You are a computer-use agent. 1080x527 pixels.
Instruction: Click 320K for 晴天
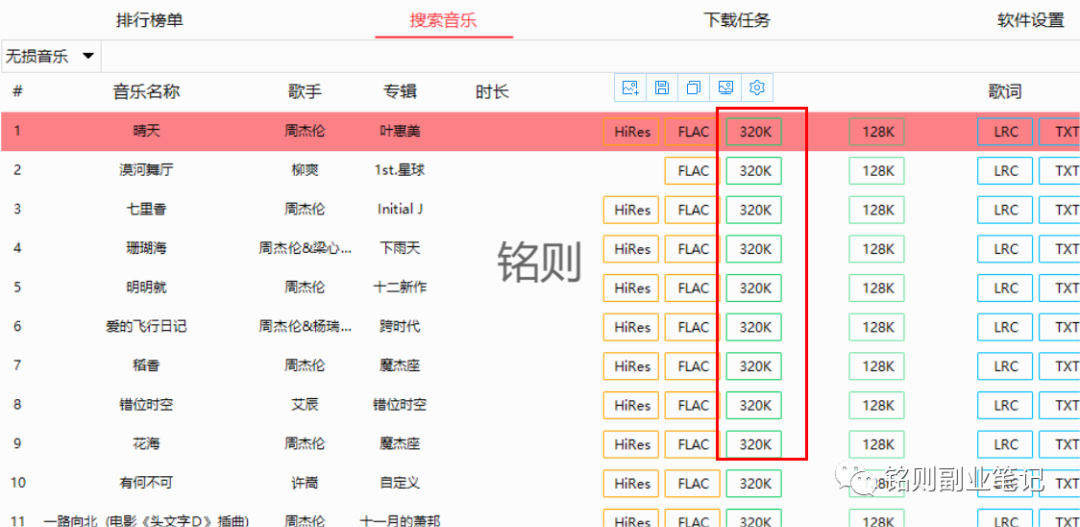click(754, 132)
